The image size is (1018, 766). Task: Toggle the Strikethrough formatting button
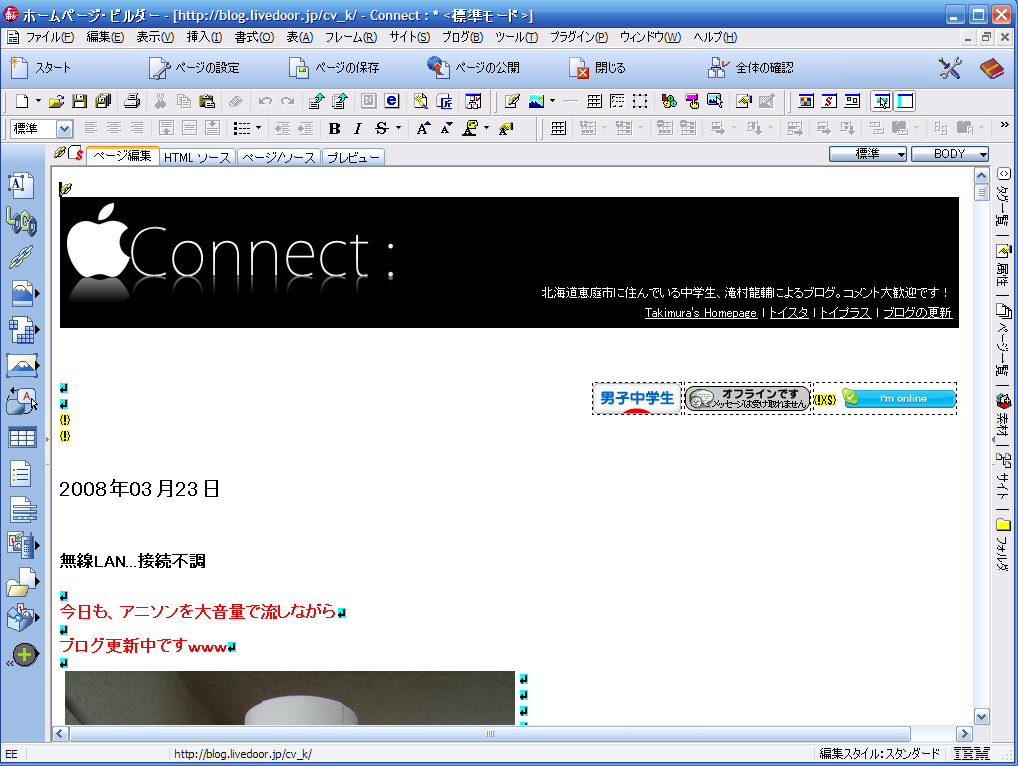point(382,129)
